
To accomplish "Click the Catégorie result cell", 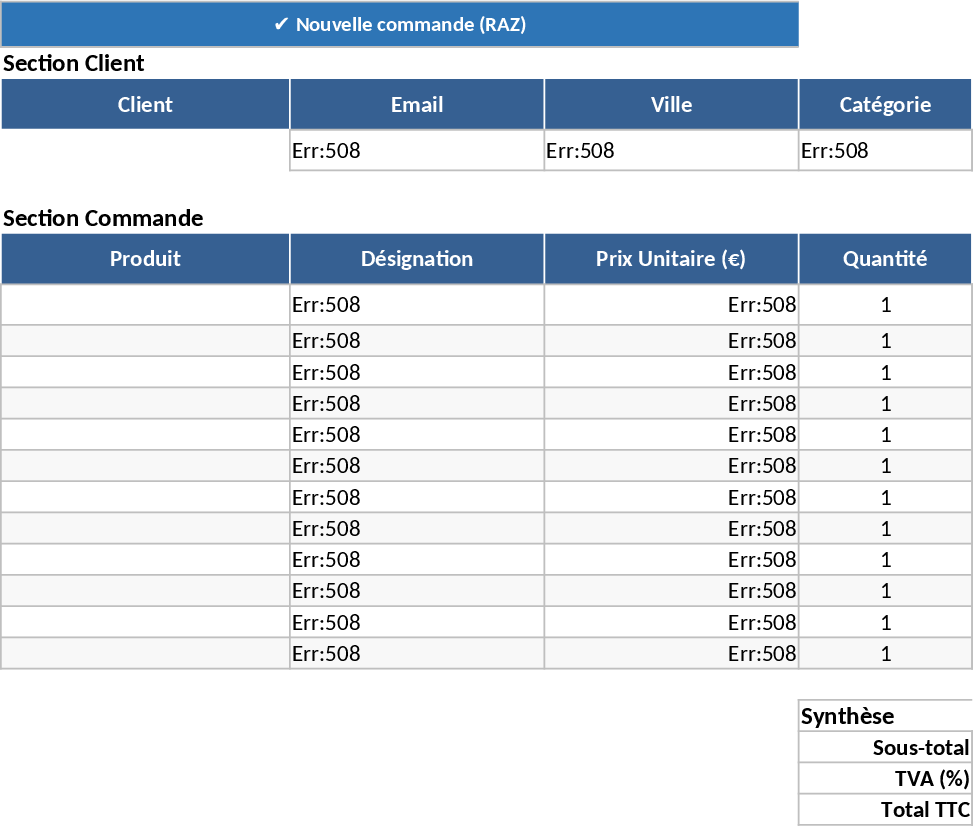I will pyautogui.click(x=884, y=150).
